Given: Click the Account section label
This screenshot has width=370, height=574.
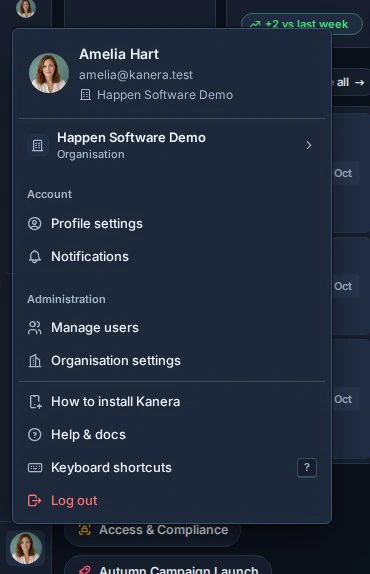Looking at the screenshot, I should pyautogui.click(x=49, y=194).
